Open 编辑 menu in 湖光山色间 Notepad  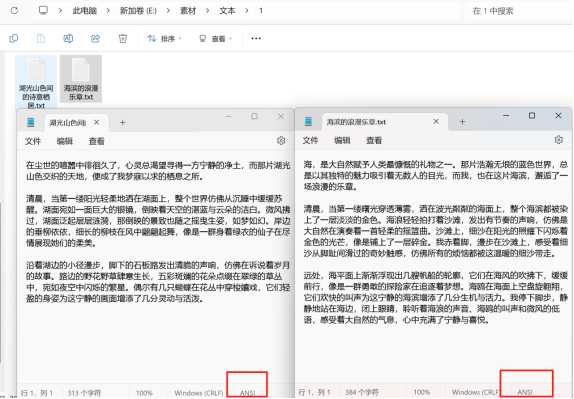pyautogui.click(x=65, y=141)
